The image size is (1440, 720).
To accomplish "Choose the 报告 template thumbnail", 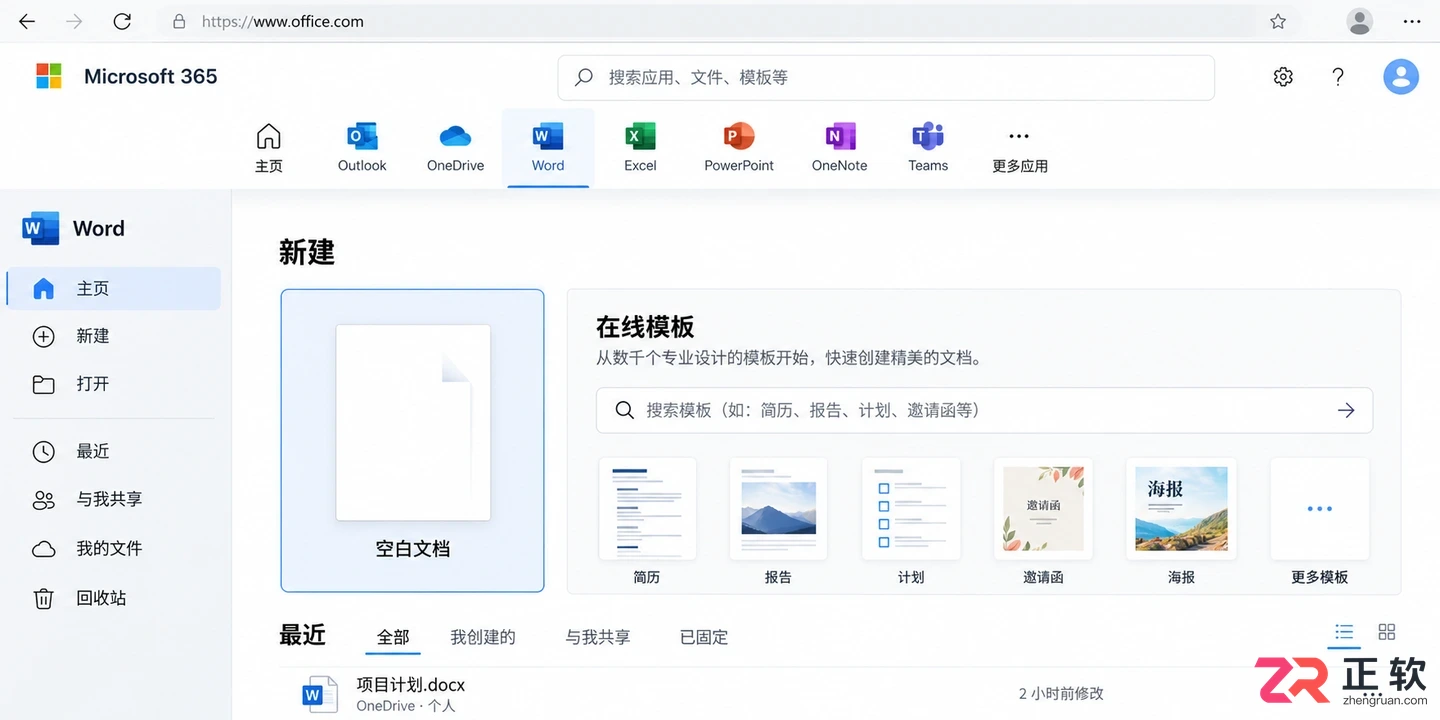I will (x=778, y=508).
